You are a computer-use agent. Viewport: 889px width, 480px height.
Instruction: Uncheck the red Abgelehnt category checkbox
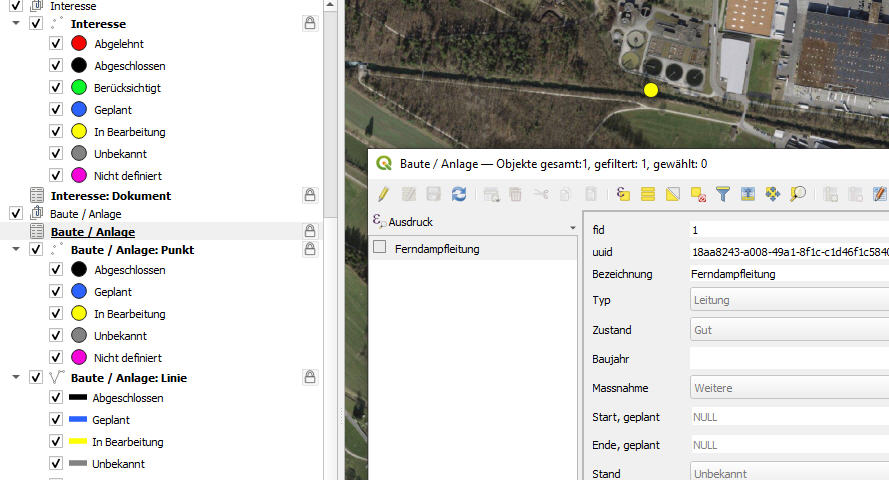57,44
